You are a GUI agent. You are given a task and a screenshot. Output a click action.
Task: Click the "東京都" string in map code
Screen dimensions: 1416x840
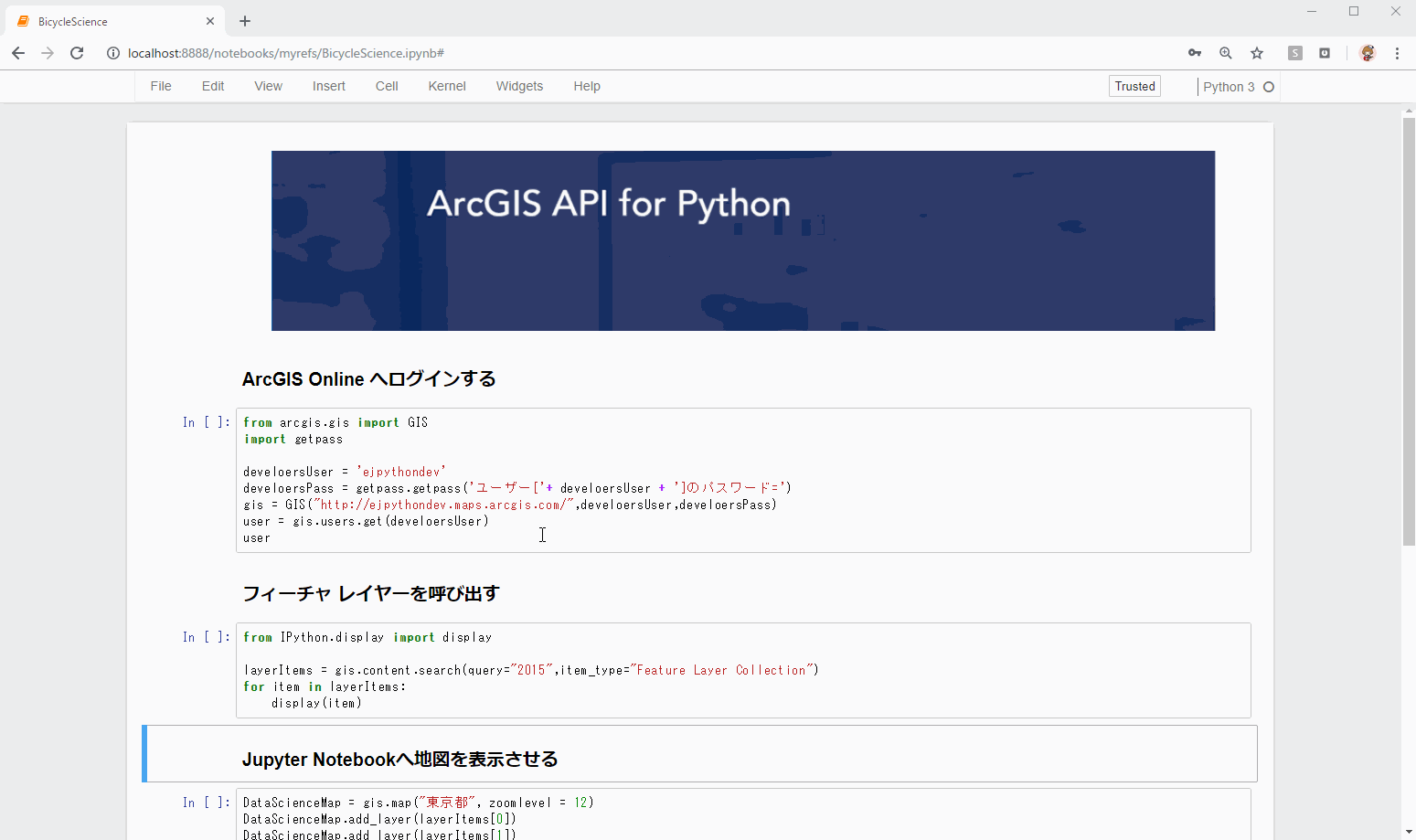pyautogui.click(x=446, y=803)
